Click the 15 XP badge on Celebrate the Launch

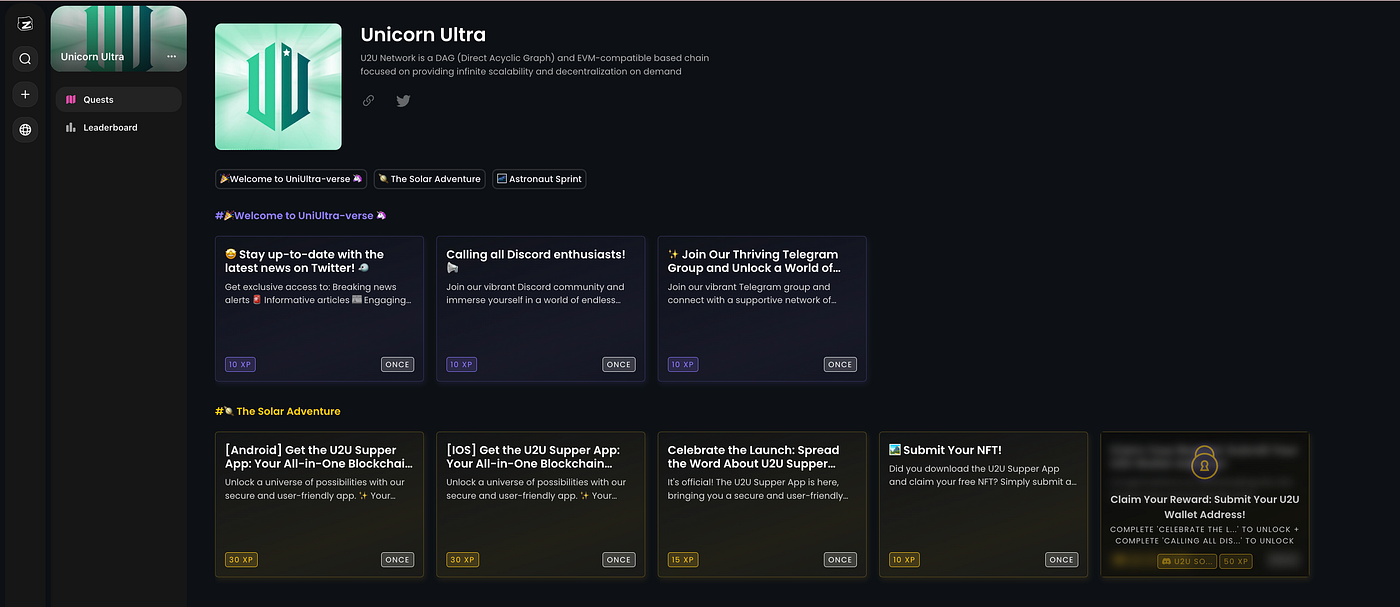coord(683,560)
